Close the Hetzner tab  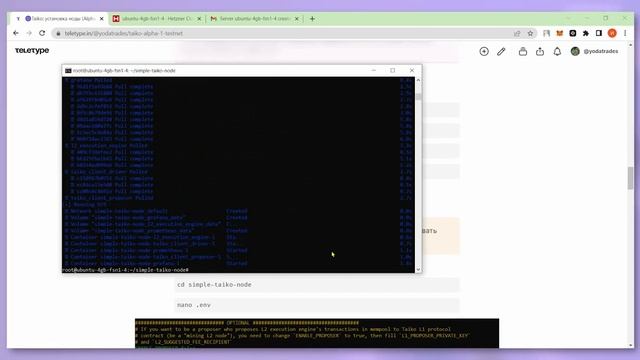199,19
